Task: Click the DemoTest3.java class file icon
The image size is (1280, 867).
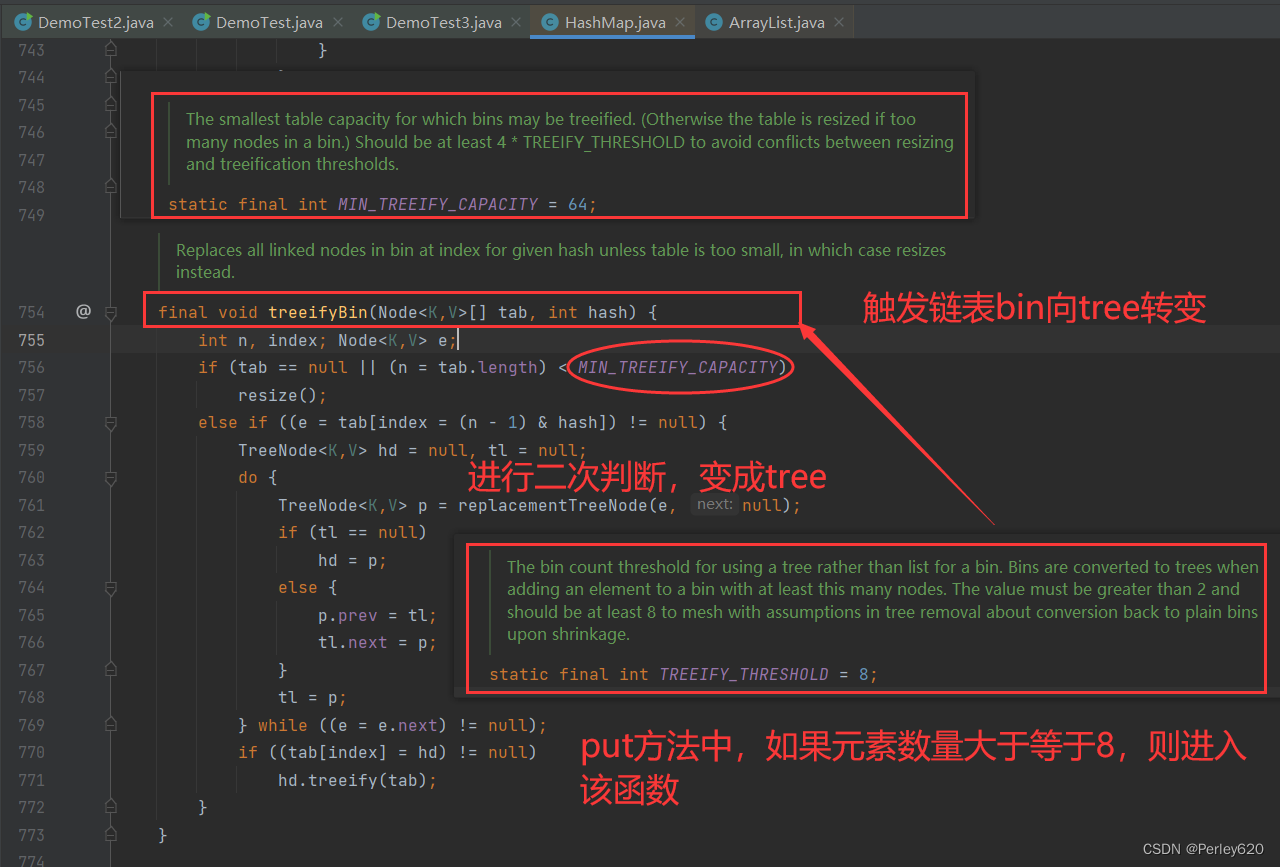Action: click(x=371, y=21)
